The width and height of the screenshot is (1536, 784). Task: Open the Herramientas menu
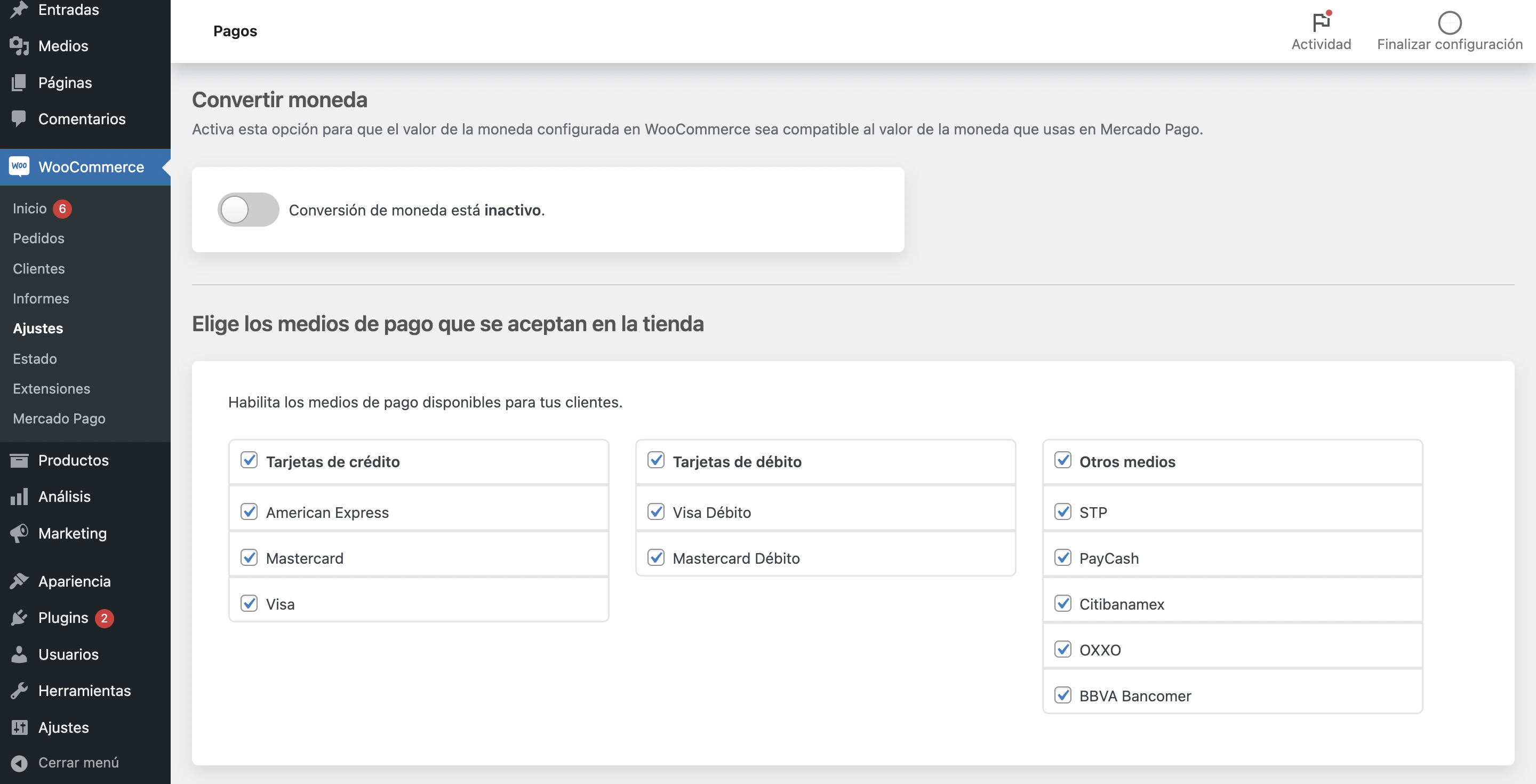[x=85, y=690]
